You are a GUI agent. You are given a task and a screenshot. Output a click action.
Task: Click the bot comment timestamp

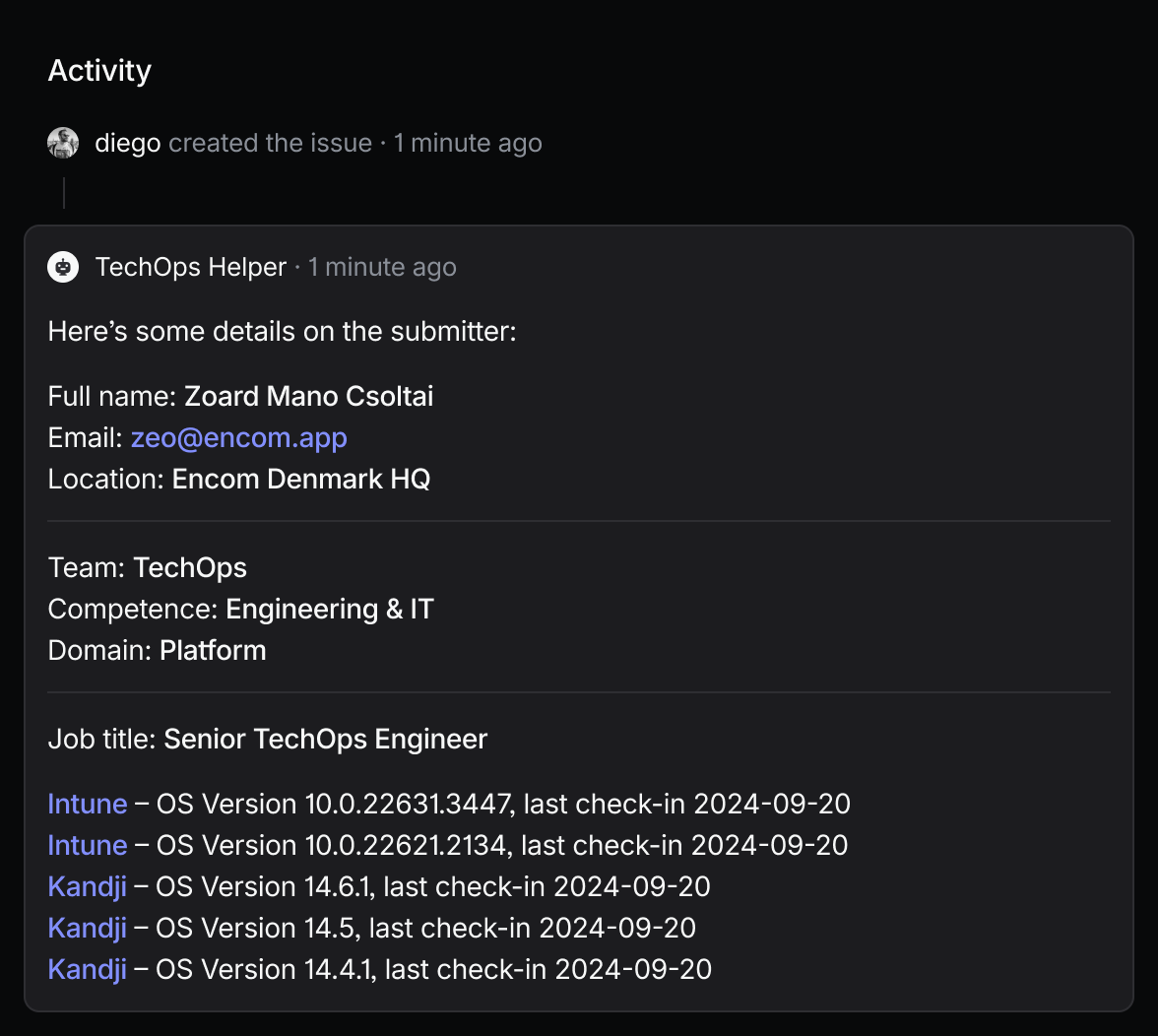click(x=381, y=266)
